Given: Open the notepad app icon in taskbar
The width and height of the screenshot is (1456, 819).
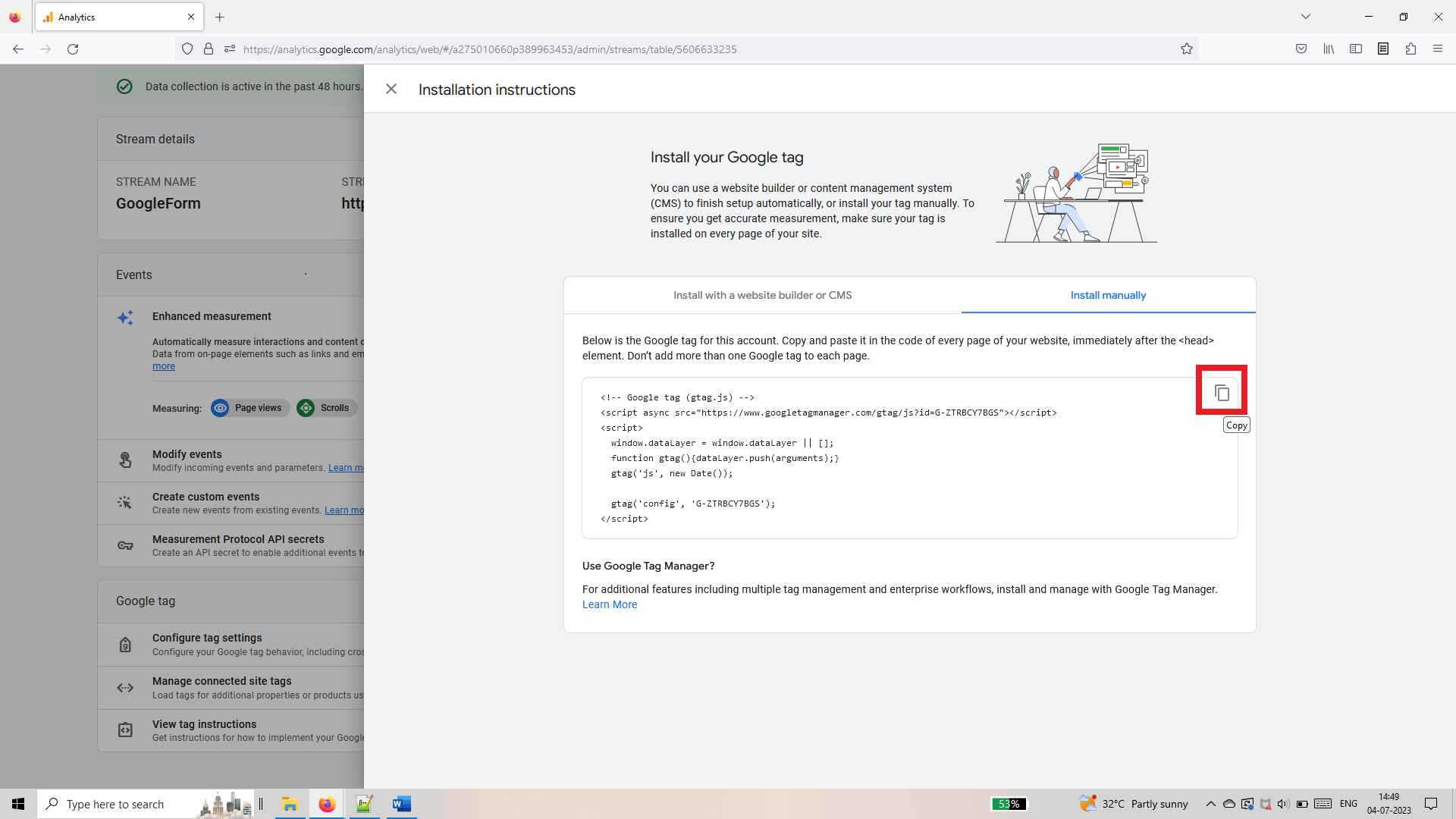Looking at the screenshot, I should (364, 804).
